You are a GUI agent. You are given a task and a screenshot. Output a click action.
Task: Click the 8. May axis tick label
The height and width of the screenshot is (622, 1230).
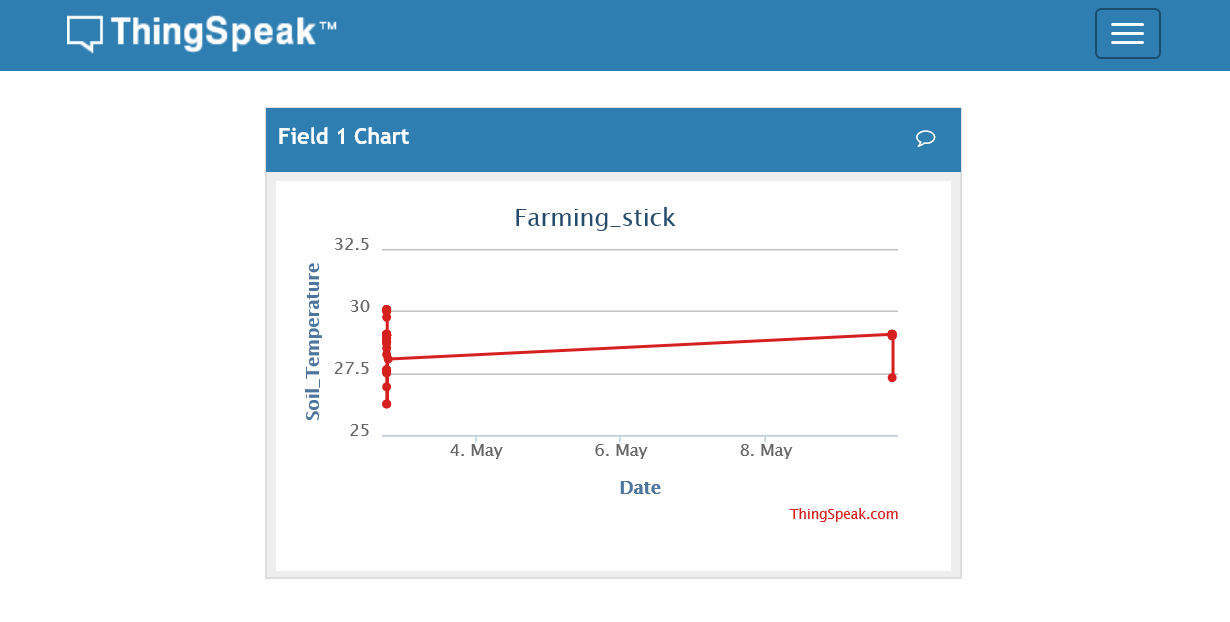click(766, 450)
